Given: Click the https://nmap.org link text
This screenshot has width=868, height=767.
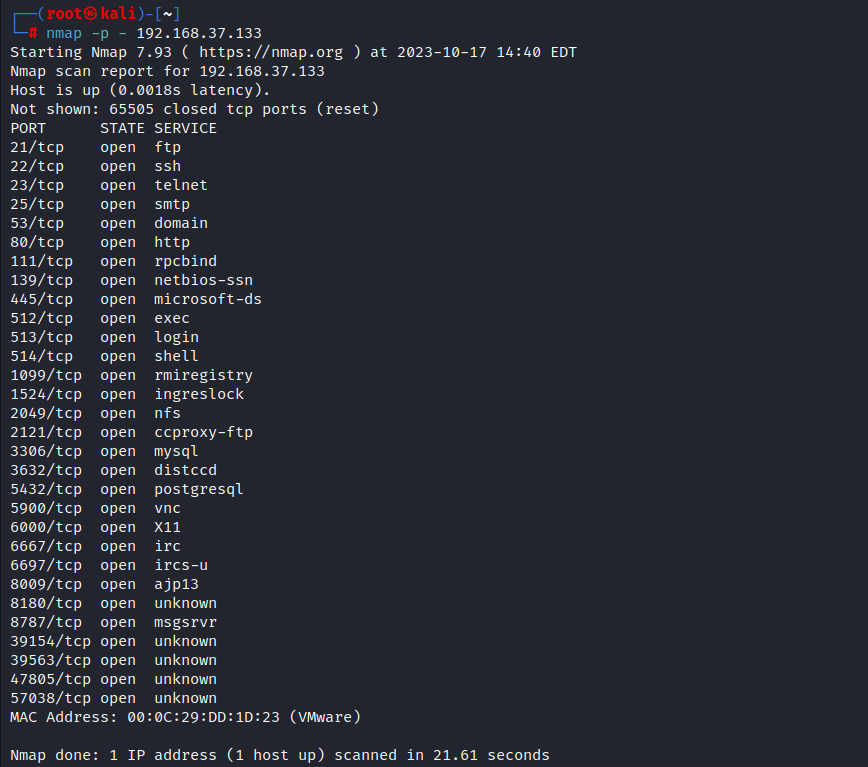Looking at the screenshot, I should click(x=271, y=53).
